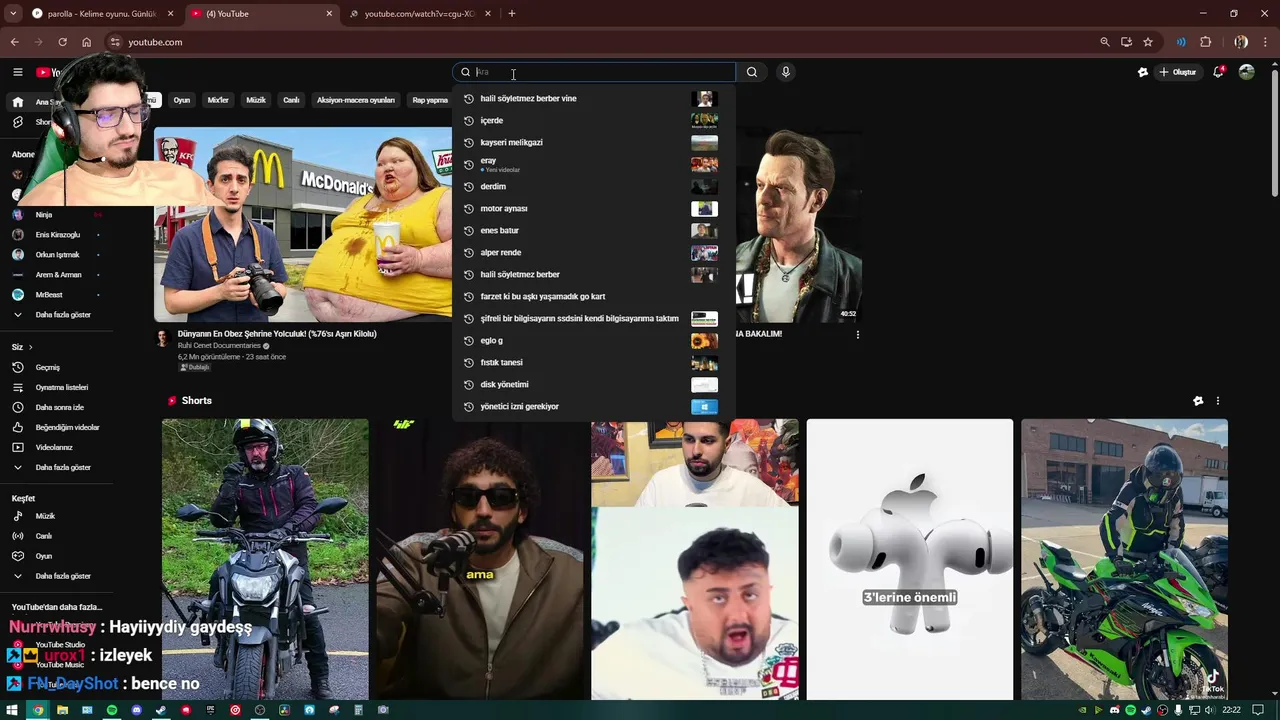Expand Daha fazla göster under Keşfet
The image size is (1280, 720).
click(x=62, y=576)
